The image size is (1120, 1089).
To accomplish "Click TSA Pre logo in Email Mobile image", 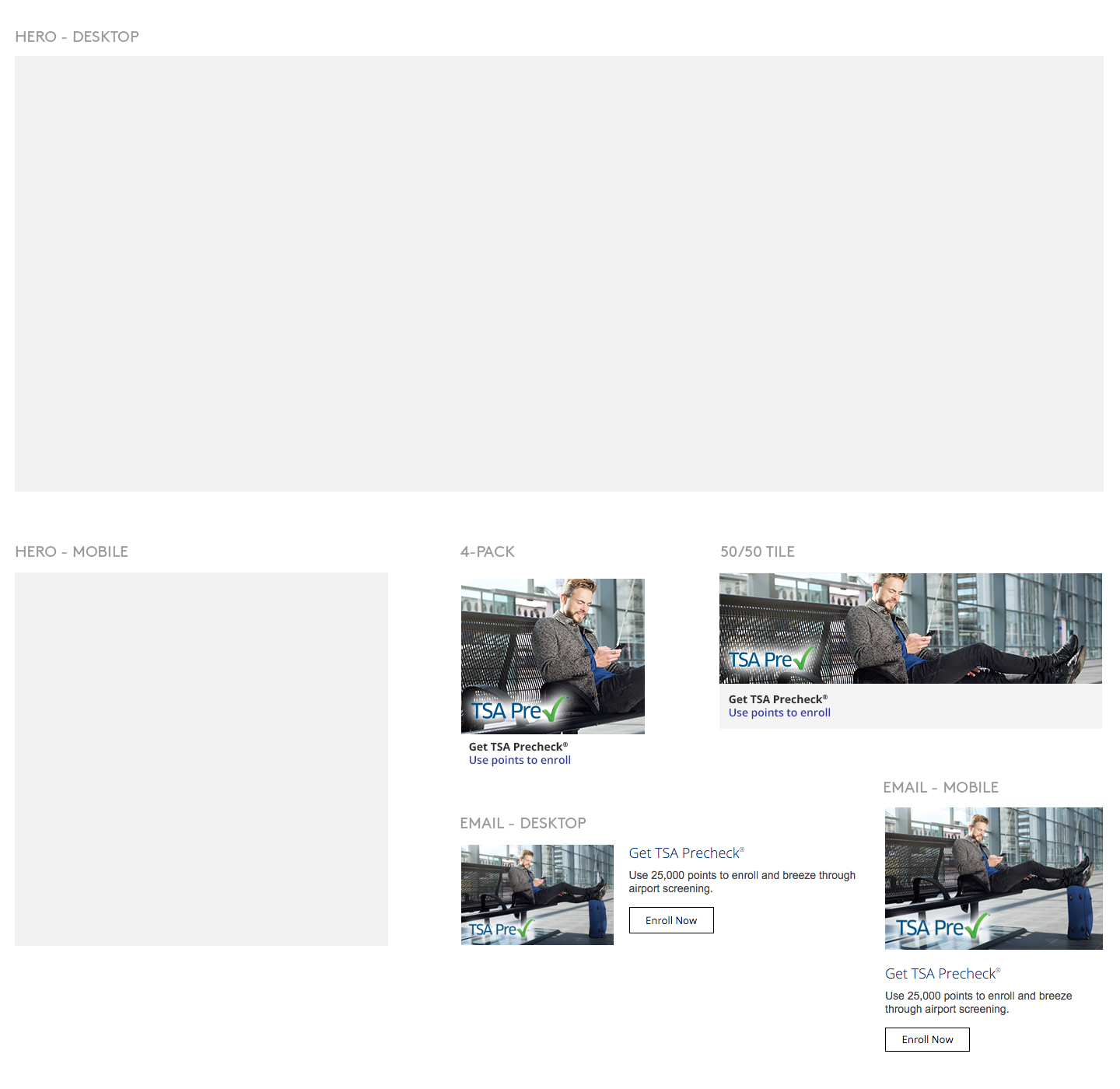I will pyautogui.click(x=940, y=927).
